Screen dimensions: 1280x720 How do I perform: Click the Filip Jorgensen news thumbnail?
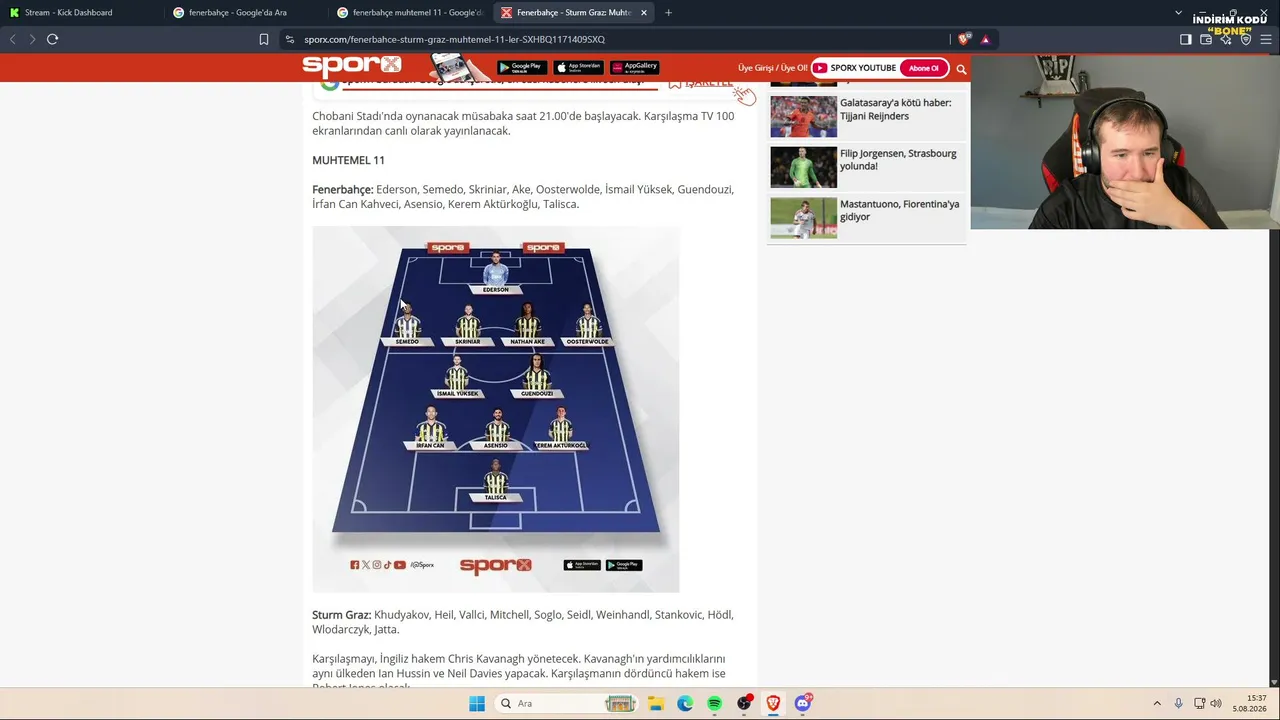803,167
